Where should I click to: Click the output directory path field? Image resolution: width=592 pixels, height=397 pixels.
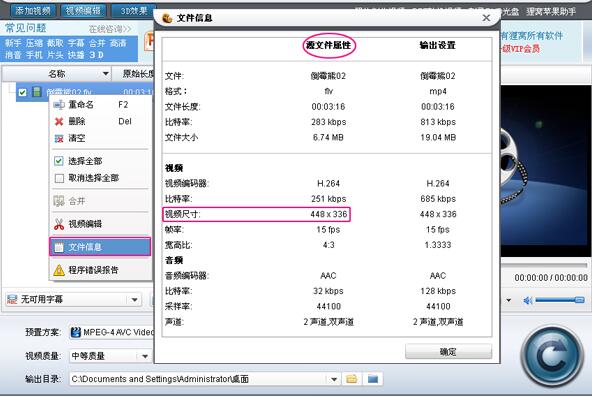click(x=199, y=379)
